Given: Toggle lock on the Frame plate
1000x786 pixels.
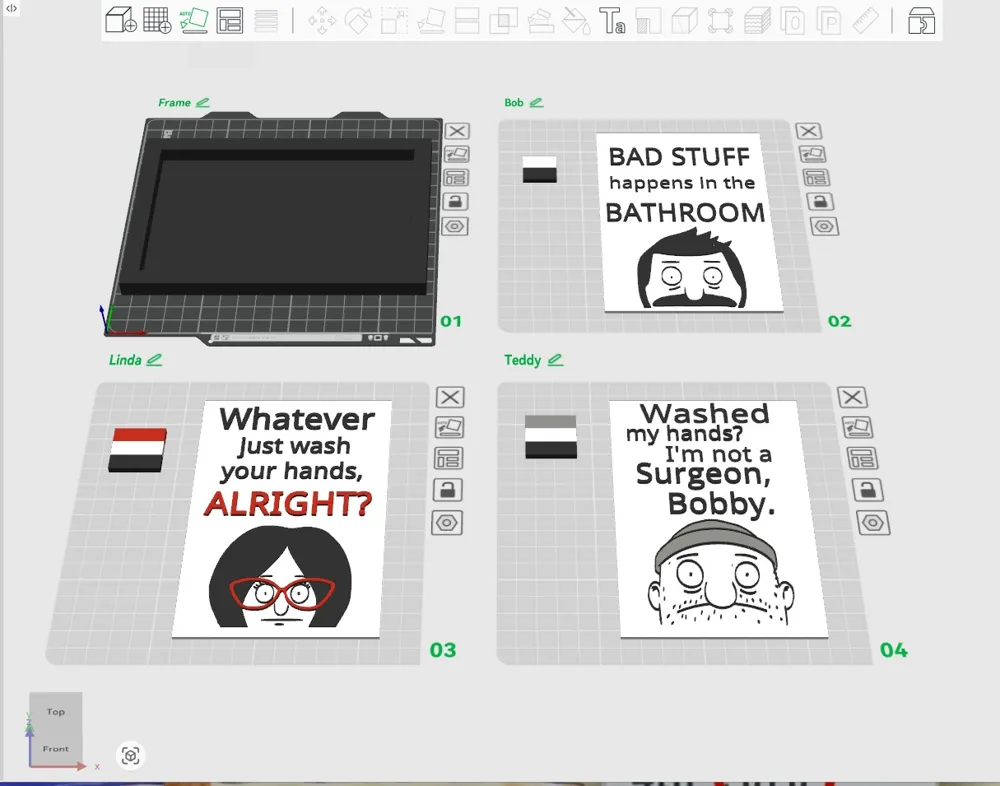Looking at the screenshot, I should coord(455,202).
